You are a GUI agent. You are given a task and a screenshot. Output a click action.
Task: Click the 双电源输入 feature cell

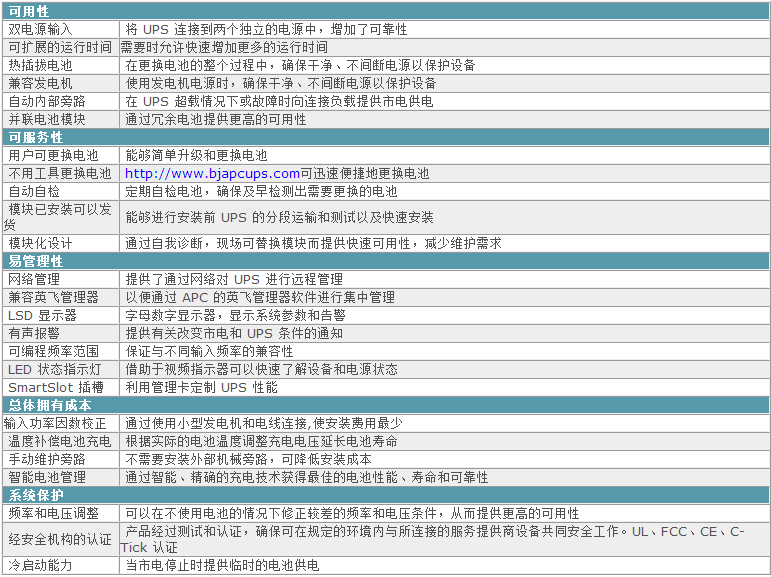pos(40,29)
